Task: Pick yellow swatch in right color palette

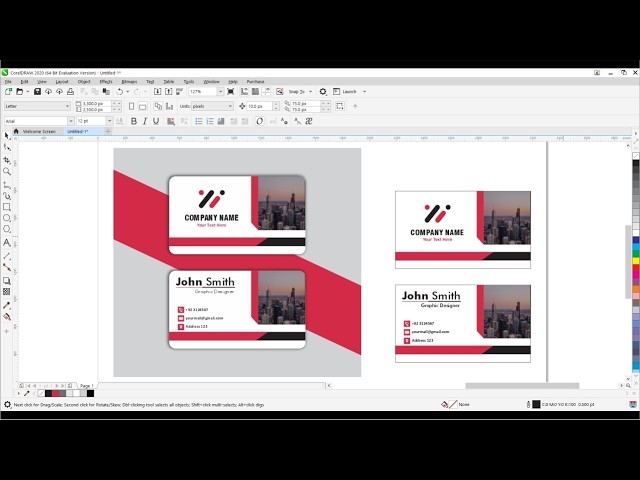Action: tap(636, 260)
